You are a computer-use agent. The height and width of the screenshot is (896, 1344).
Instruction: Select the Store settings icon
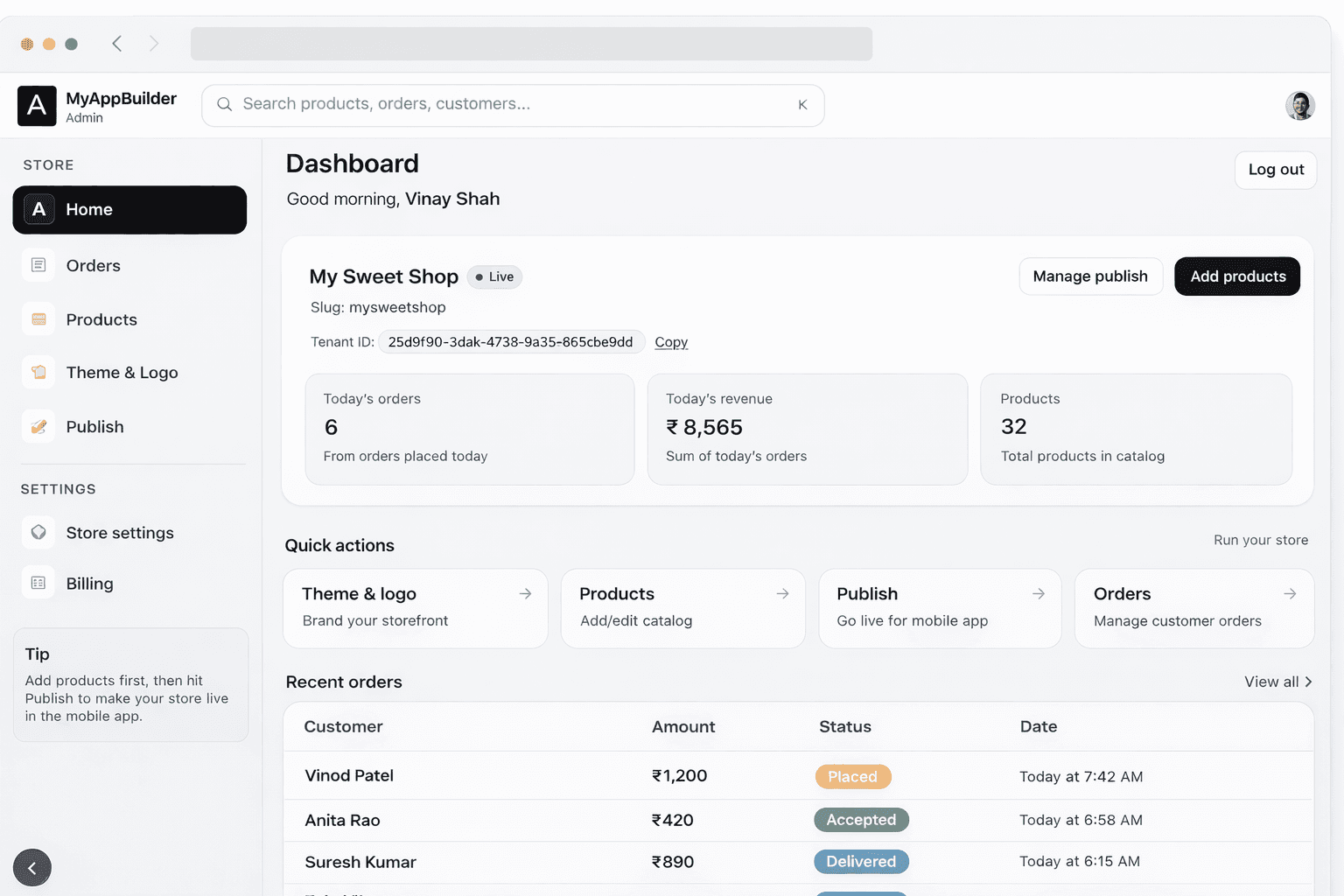click(38, 532)
